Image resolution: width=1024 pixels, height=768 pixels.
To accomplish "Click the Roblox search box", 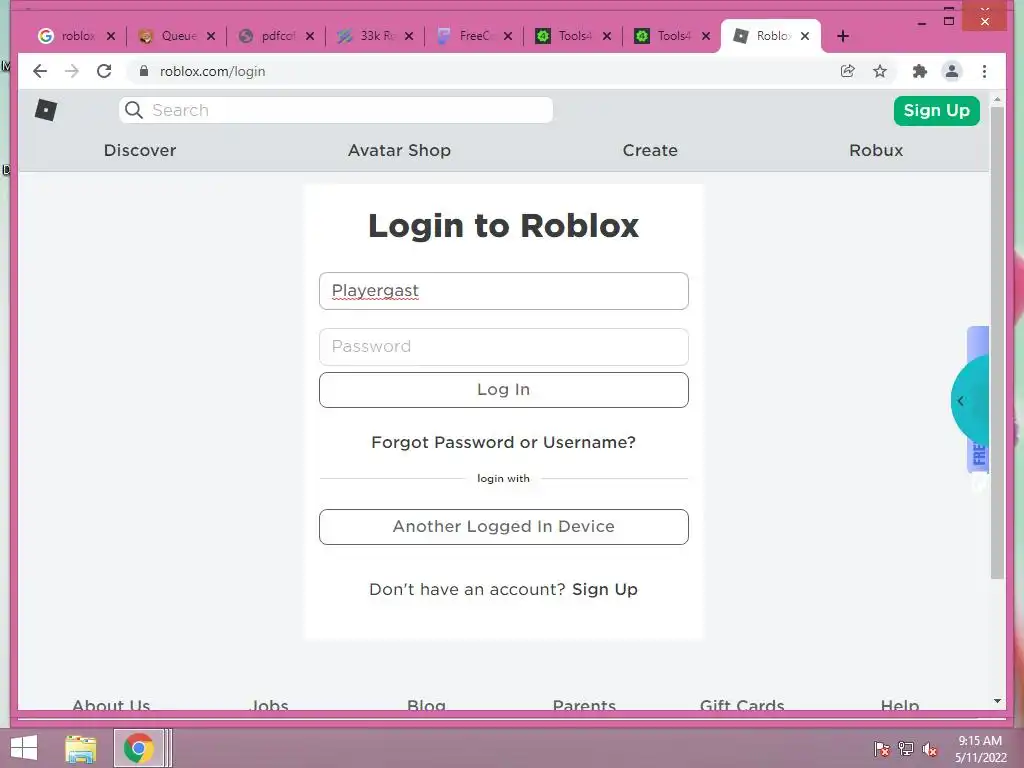I will (x=336, y=110).
